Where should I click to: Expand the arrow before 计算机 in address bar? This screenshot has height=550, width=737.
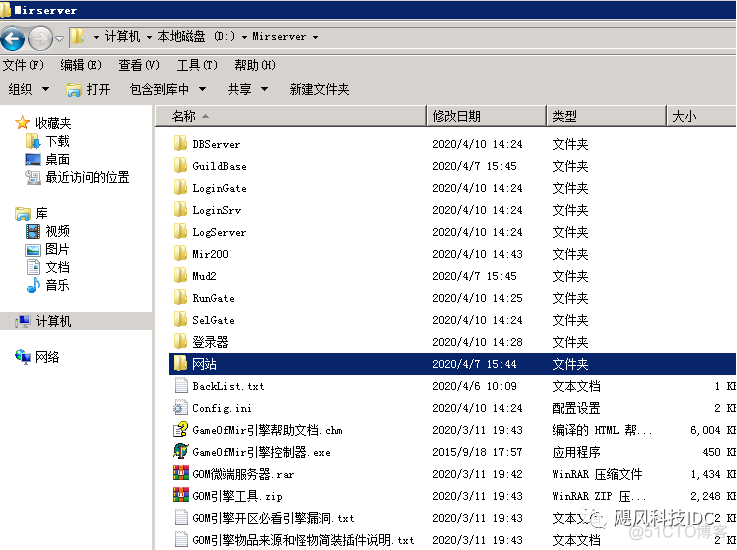pyautogui.click(x=96, y=37)
